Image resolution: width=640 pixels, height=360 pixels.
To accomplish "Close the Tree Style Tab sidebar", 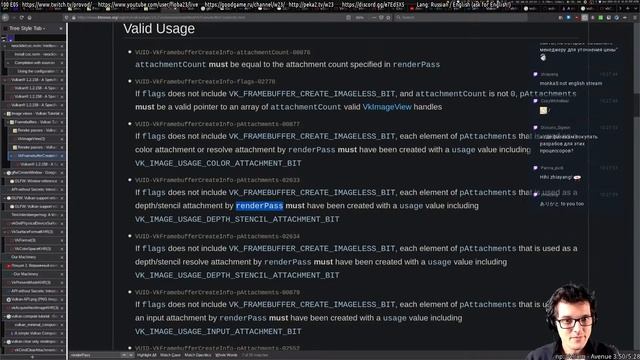I will coord(61,29).
